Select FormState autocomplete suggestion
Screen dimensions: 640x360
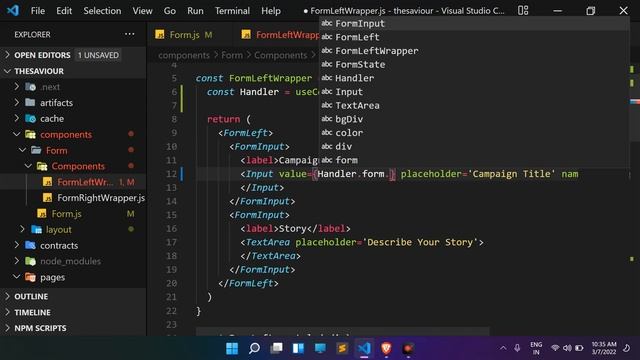click(473, 64)
